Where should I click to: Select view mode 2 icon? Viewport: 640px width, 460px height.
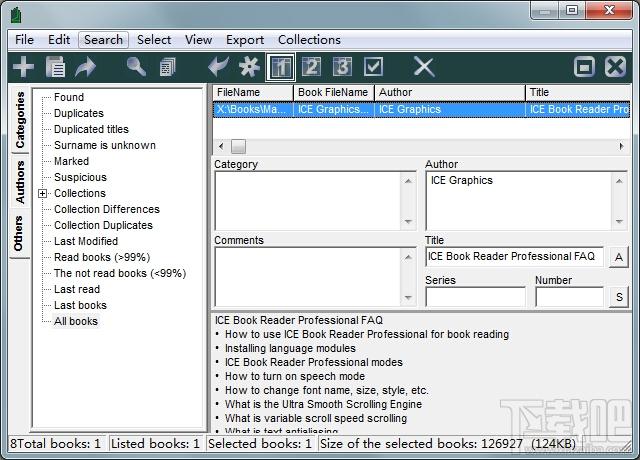[311, 67]
